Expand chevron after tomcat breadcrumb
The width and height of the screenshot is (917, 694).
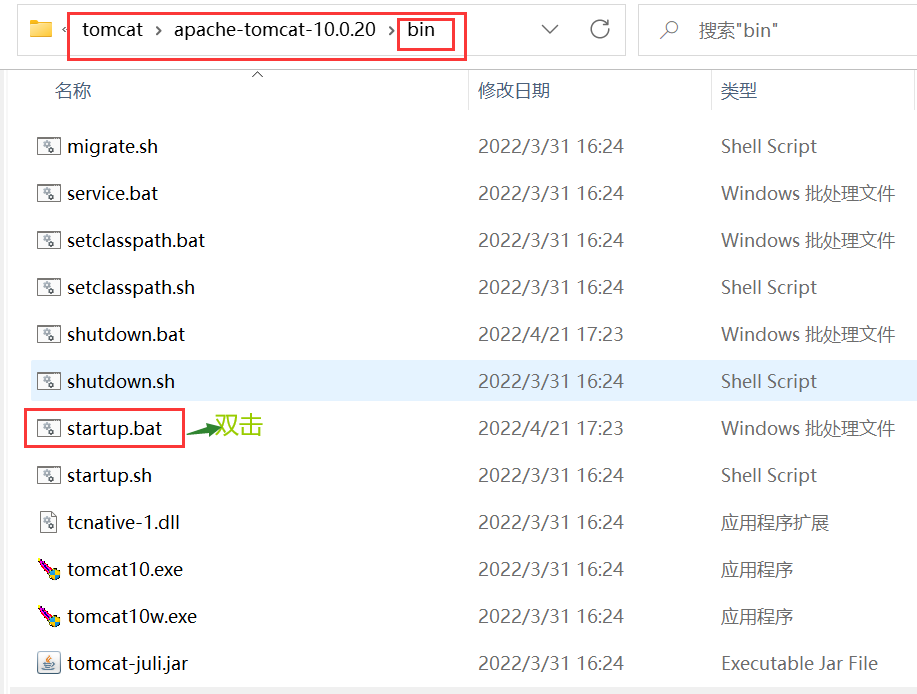pyautogui.click(x=158, y=30)
